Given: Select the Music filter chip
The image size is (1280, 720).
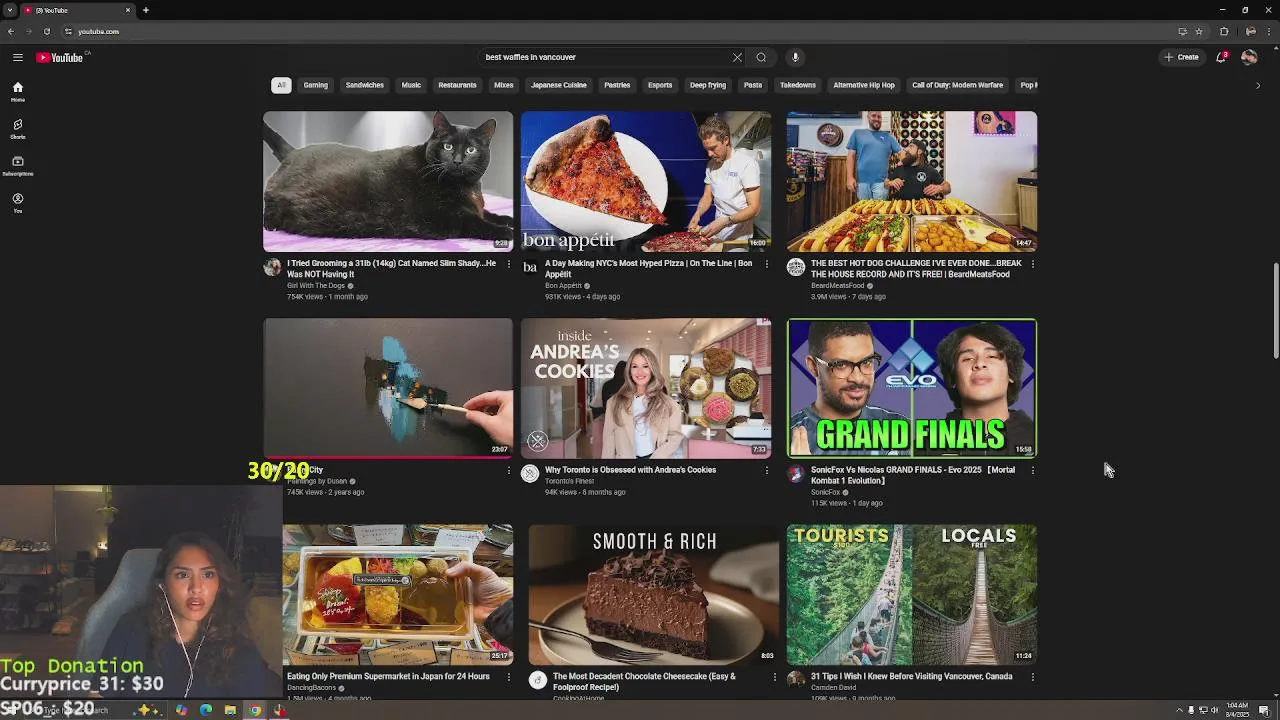Looking at the screenshot, I should pos(411,85).
